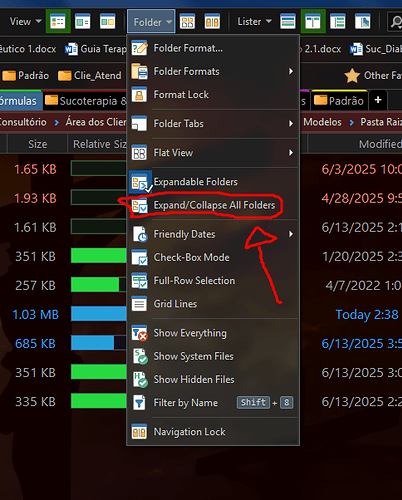This screenshot has width=402, height=500.
Task: Click the Navigation Lock toolbar icon beside Folder
Action: (212, 22)
